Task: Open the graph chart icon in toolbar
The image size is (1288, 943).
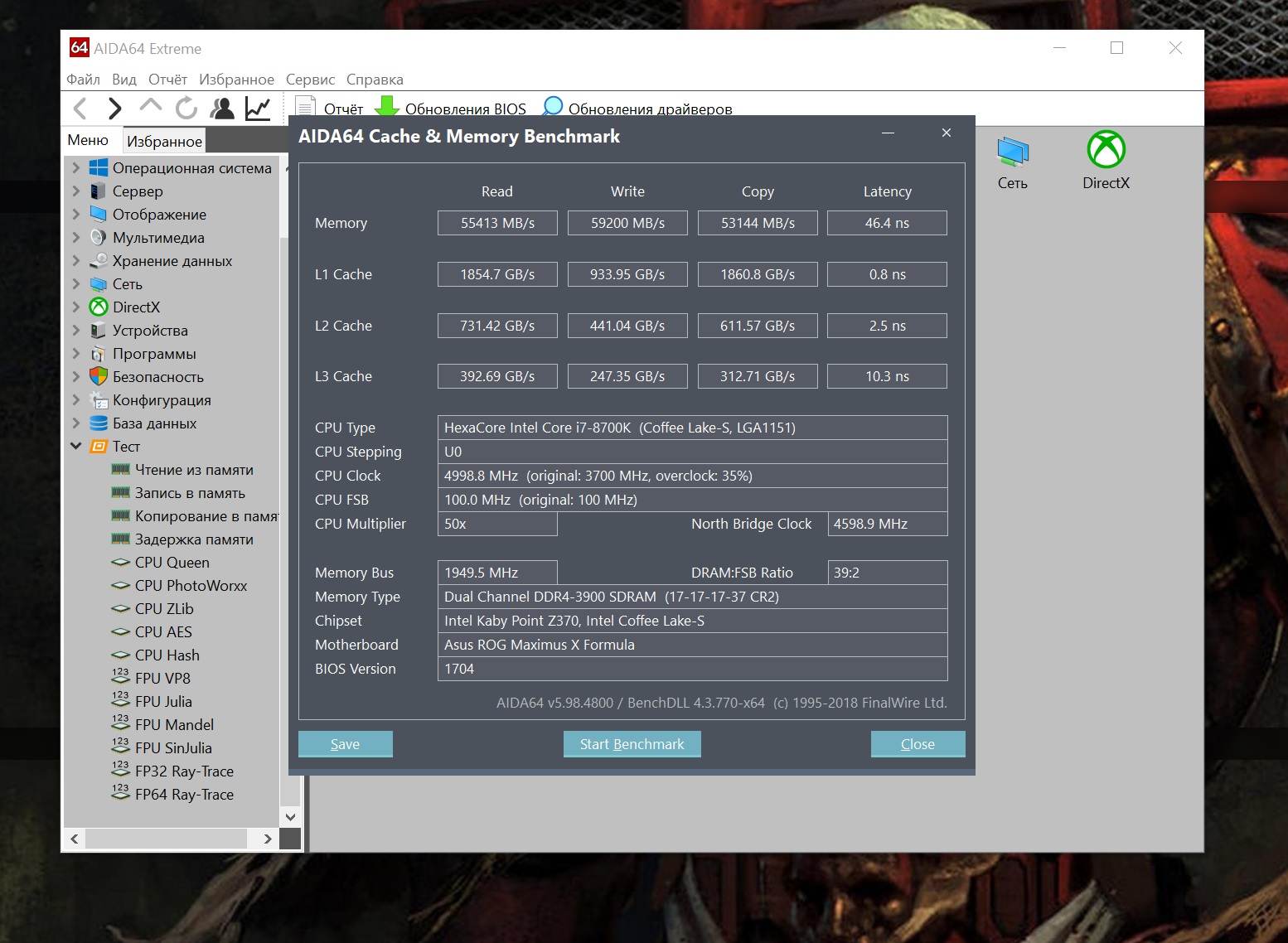Action: click(x=258, y=109)
